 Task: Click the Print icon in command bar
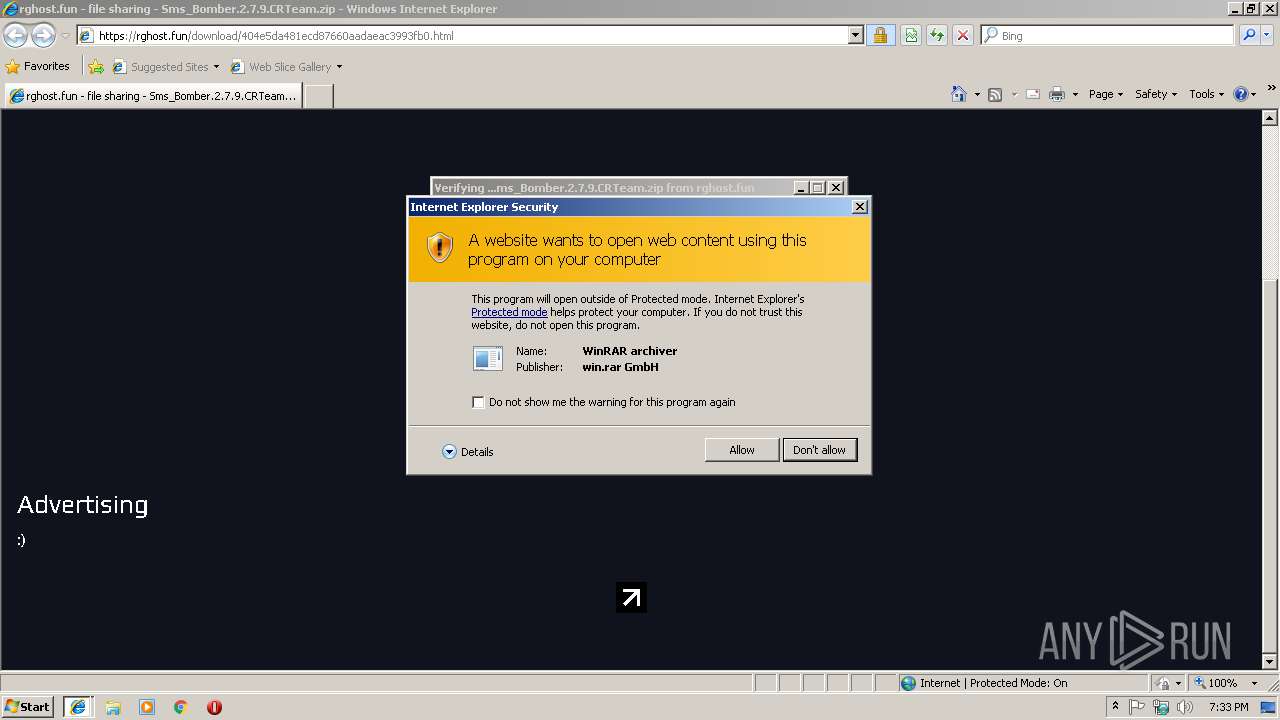1056,94
